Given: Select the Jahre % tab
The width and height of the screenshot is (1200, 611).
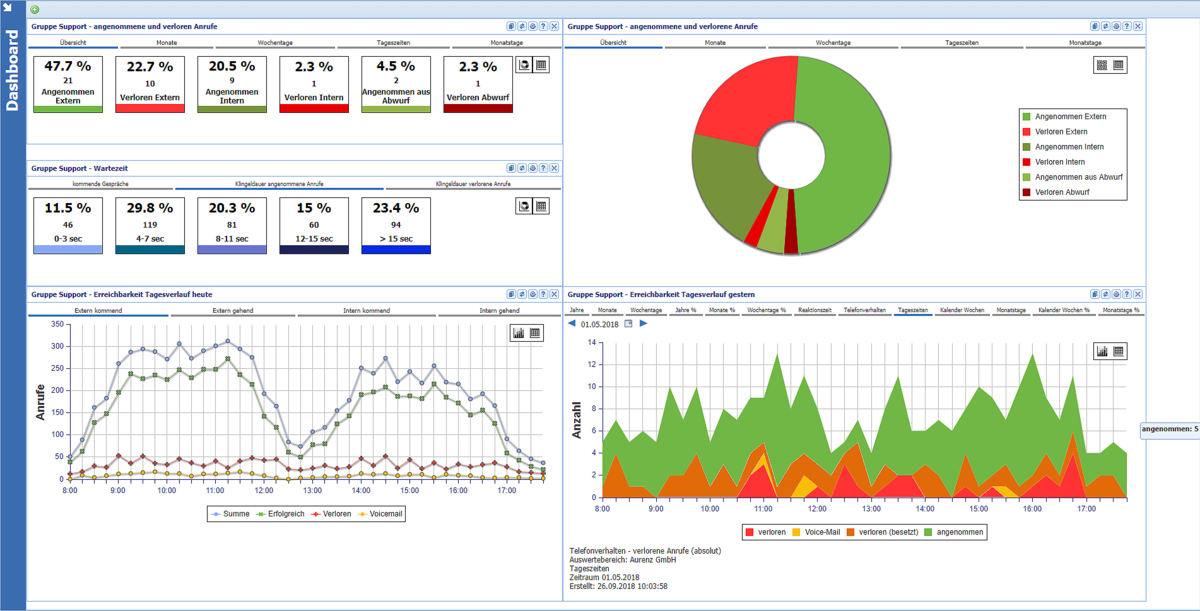Looking at the screenshot, I should pos(684,311).
